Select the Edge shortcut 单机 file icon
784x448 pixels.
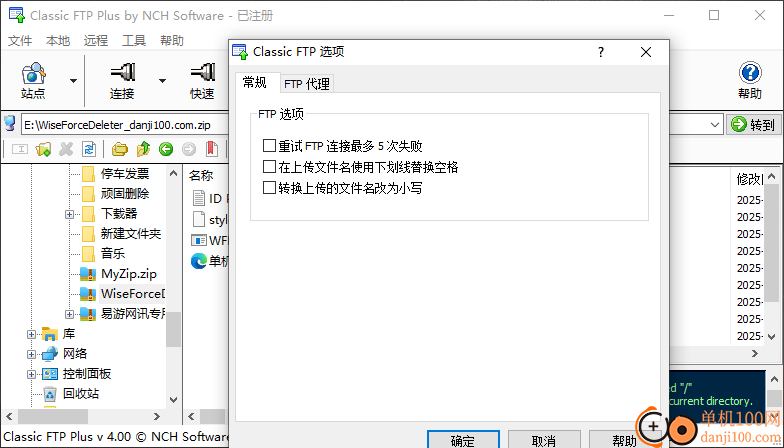198,261
